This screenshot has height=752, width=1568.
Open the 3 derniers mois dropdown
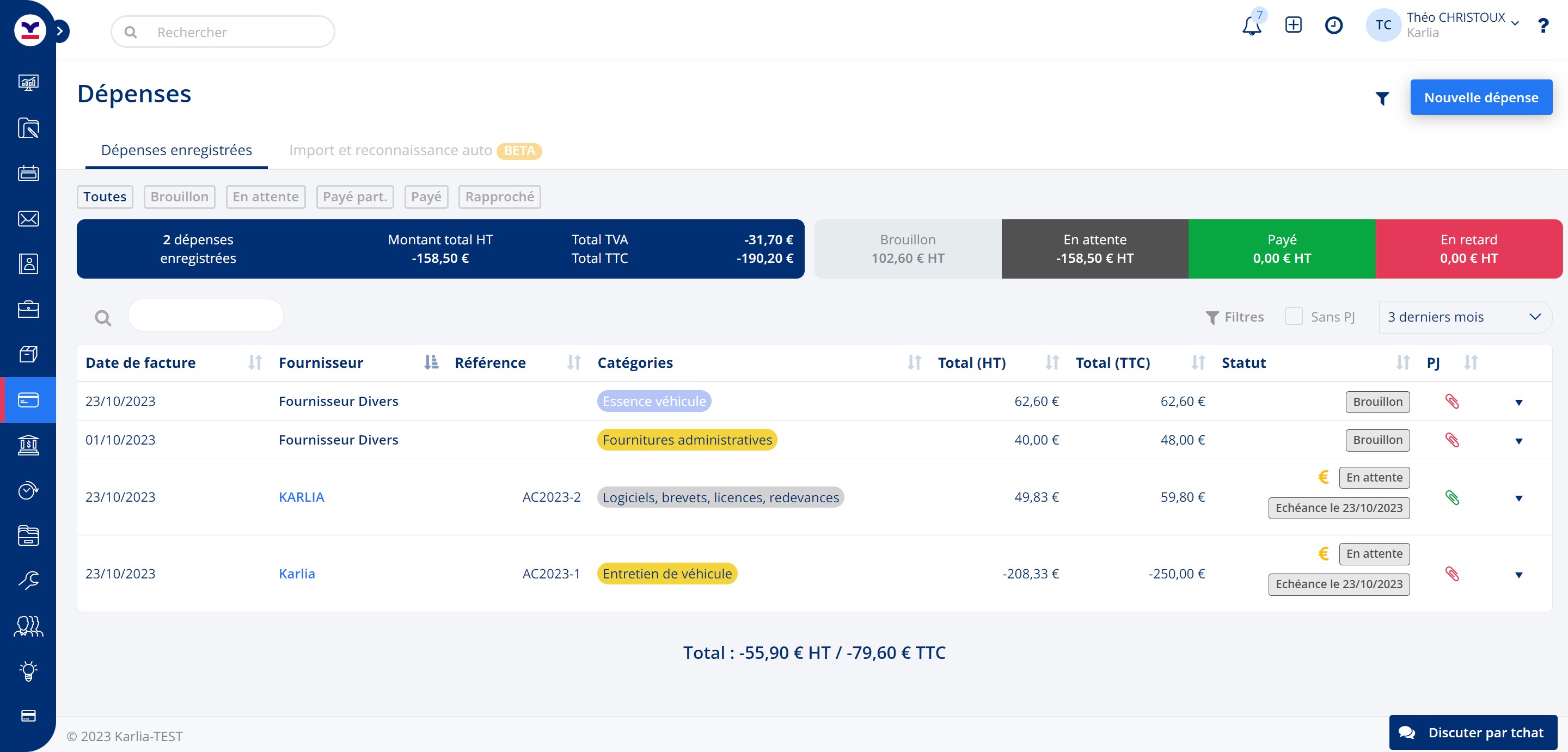coord(1464,317)
